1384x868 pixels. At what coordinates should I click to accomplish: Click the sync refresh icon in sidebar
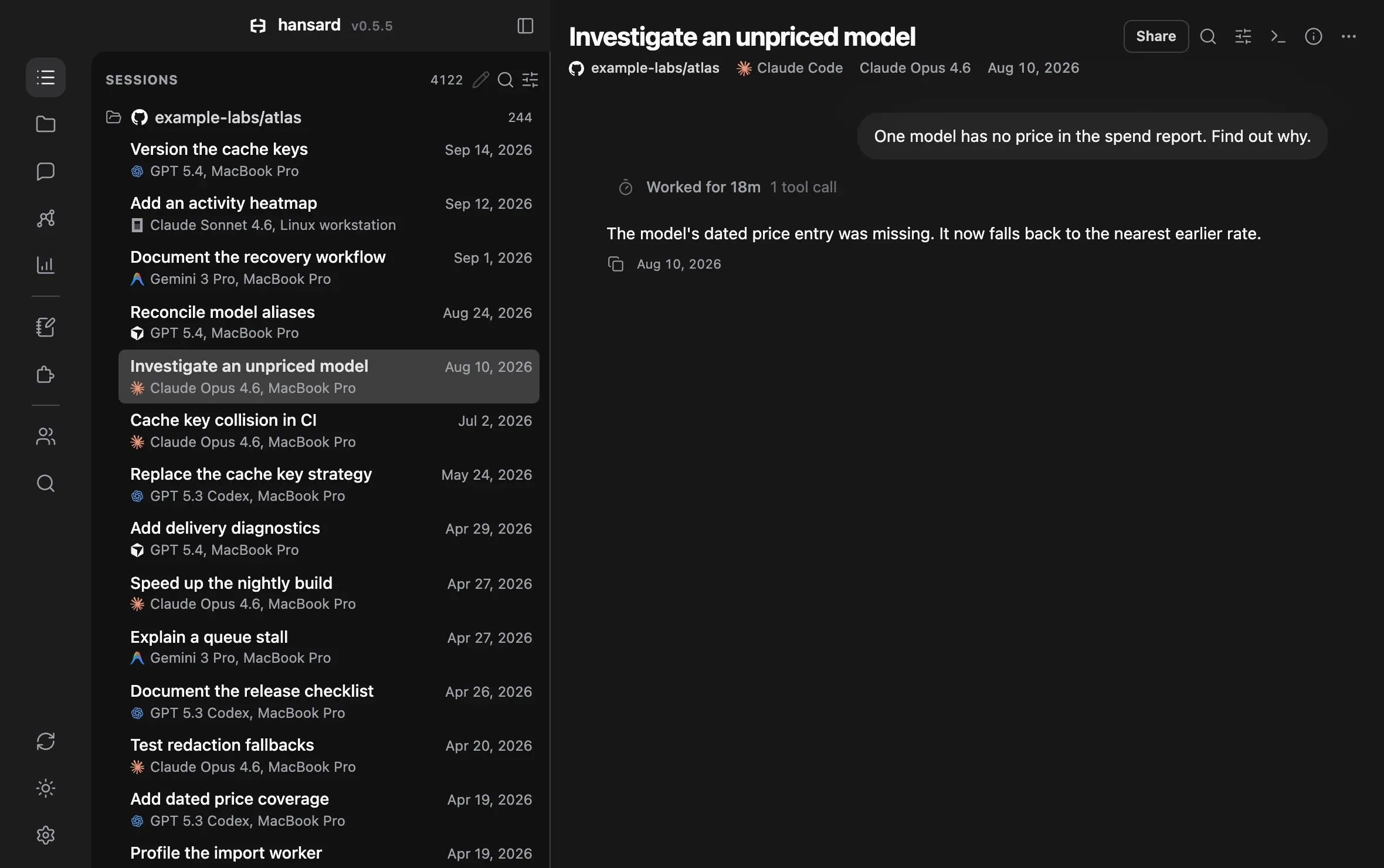(x=46, y=741)
